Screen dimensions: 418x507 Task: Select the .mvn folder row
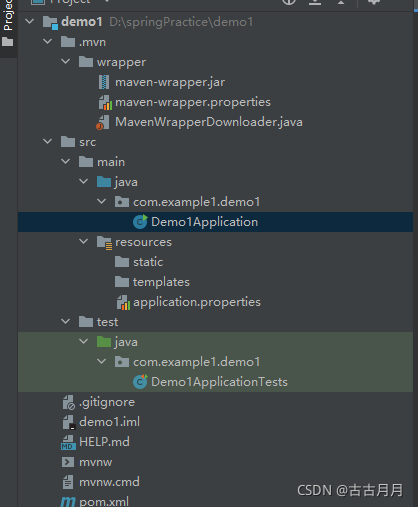(x=215, y=42)
